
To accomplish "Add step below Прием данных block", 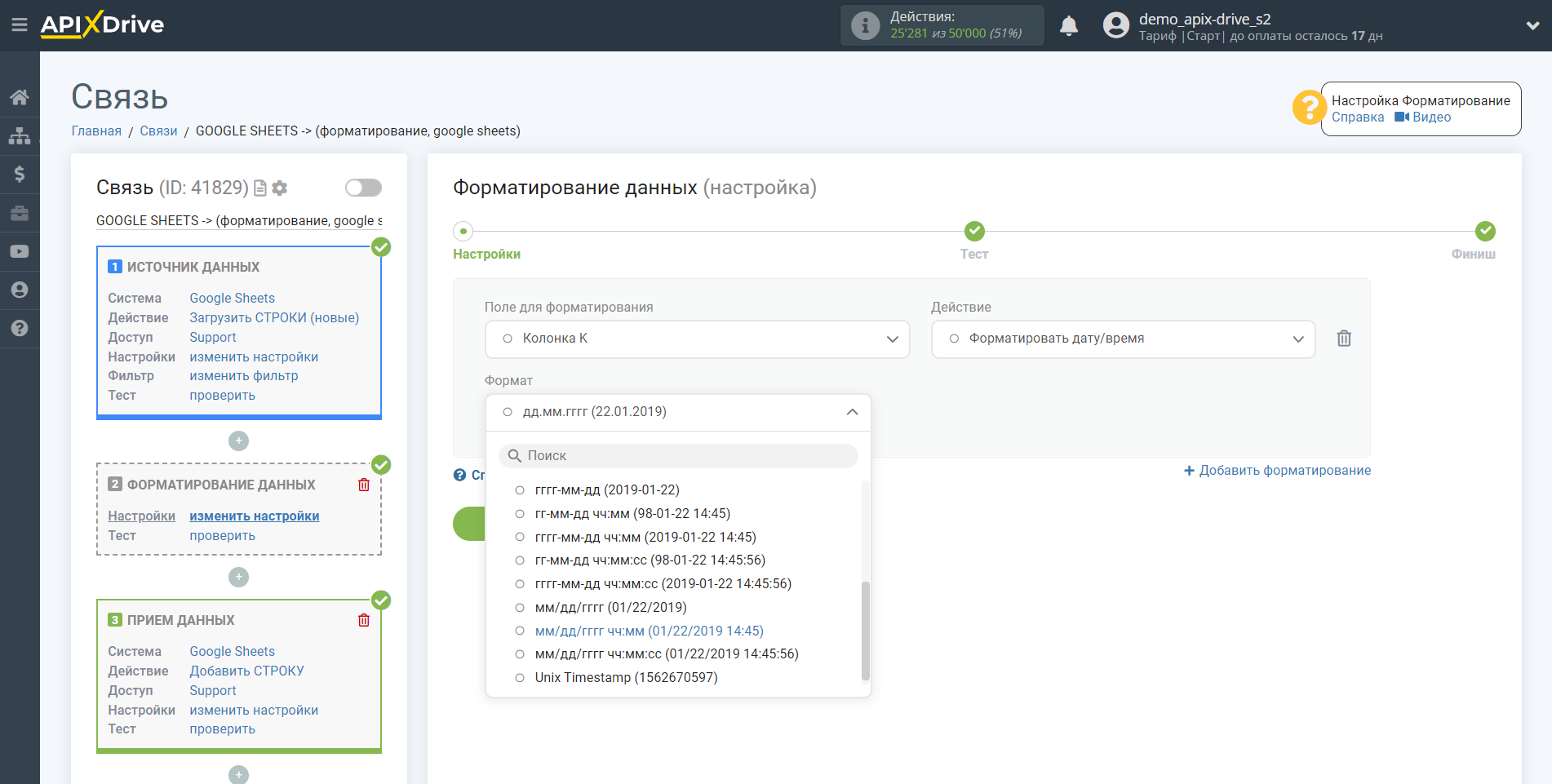I will click(238, 774).
